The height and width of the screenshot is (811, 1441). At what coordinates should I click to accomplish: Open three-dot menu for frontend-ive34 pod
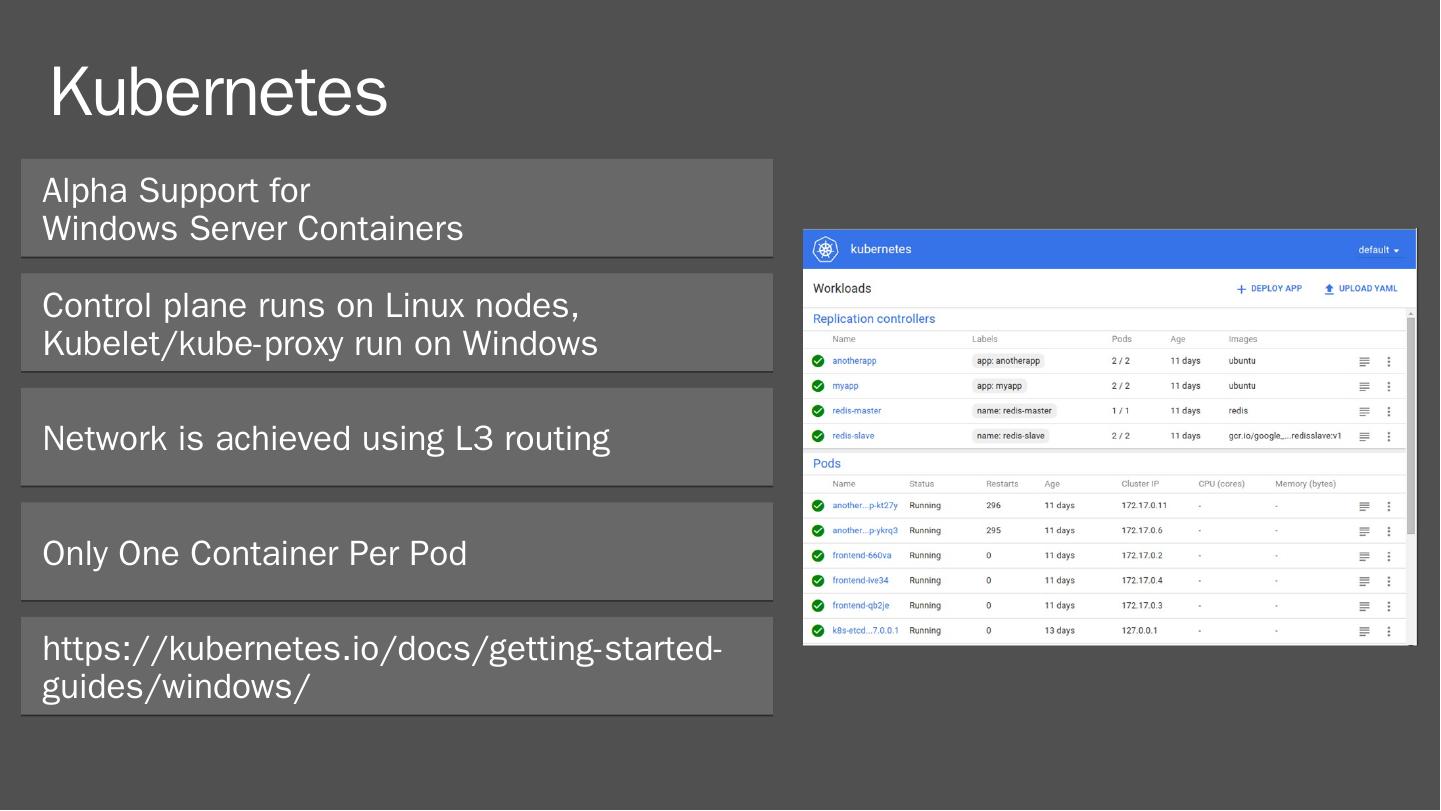click(1388, 581)
